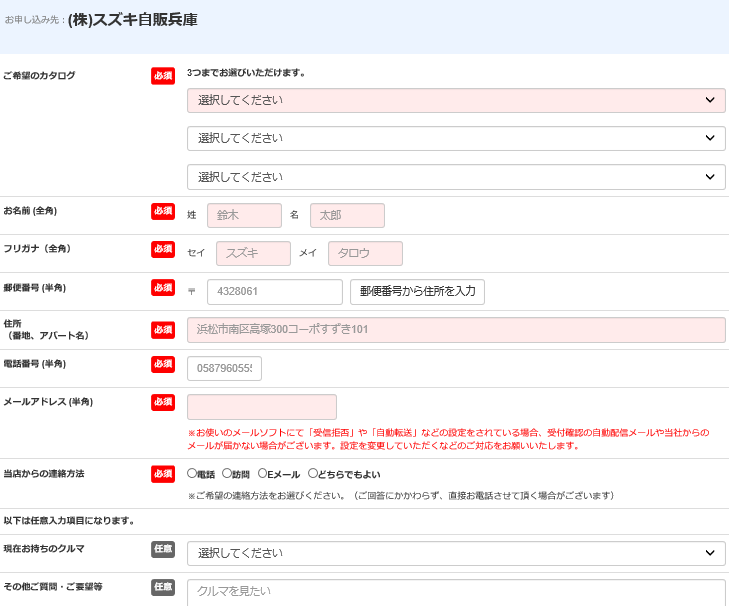
Task: Click the postal code input field
Action: pyautogui.click(x=275, y=292)
